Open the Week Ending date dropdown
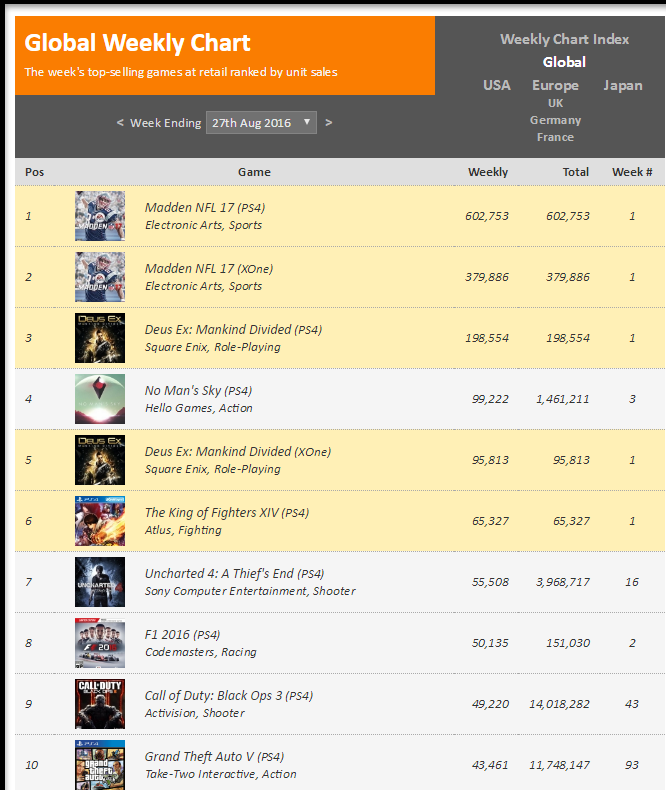This screenshot has width=666, height=790. click(x=261, y=122)
